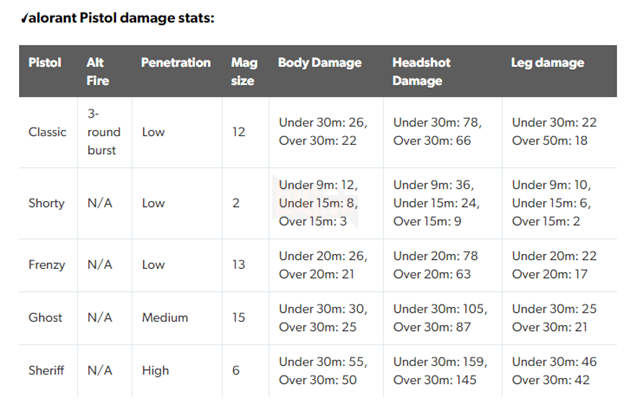630x405 pixels.
Task: Click the Ghost pistol name cell
Action: click(x=45, y=317)
